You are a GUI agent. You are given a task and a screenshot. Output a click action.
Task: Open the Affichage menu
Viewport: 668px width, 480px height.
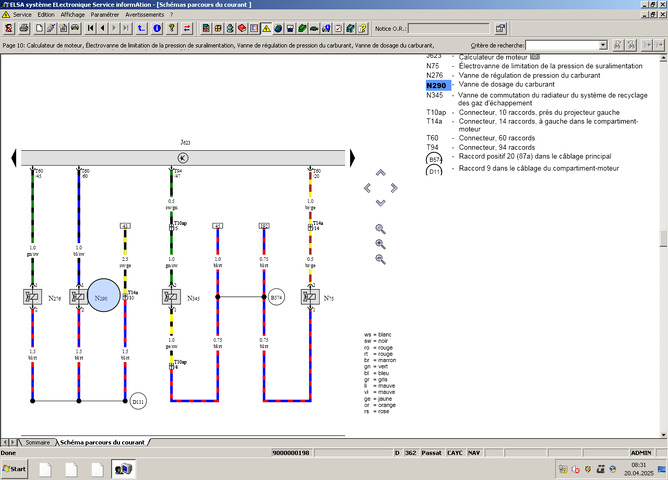[x=73, y=15]
